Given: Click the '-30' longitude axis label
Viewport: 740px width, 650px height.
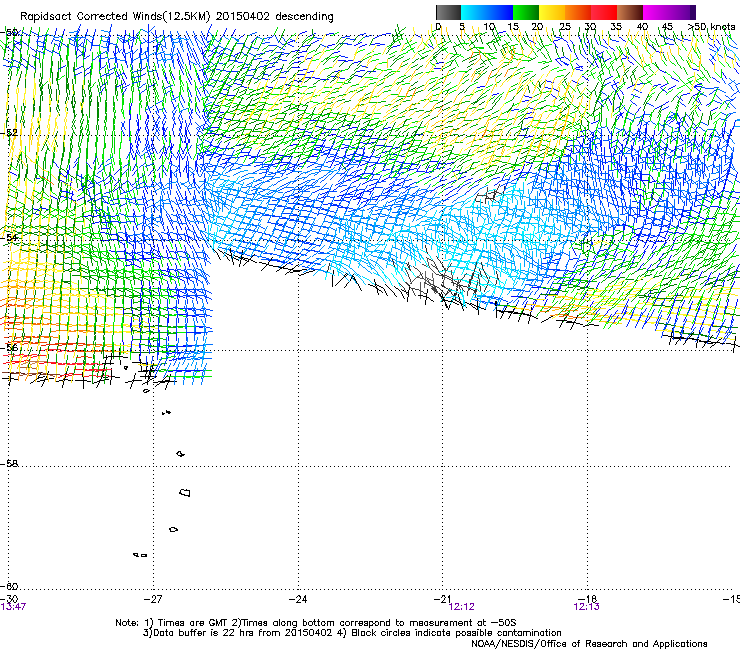Looking at the screenshot, I should [x=9, y=599].
